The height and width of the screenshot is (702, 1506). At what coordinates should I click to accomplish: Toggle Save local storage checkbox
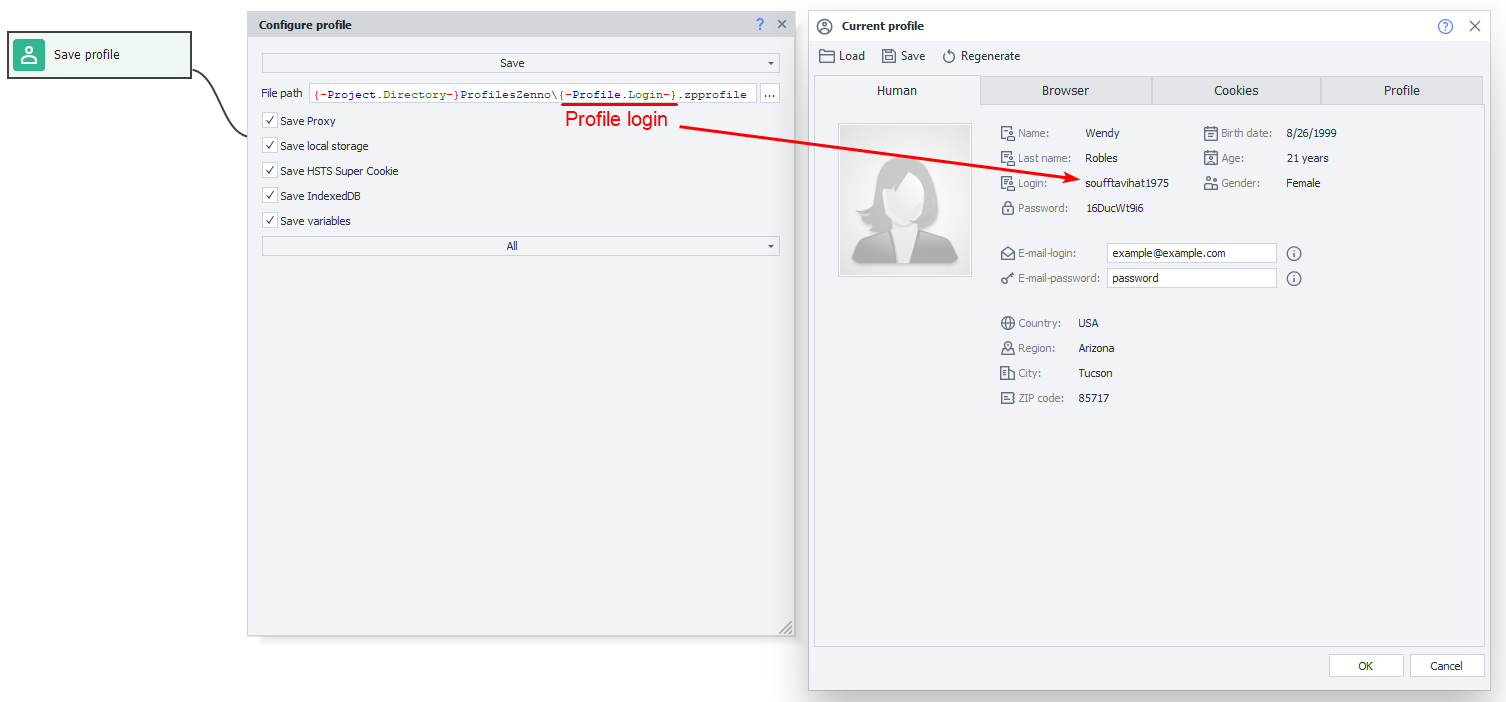(x=270, y=146)
